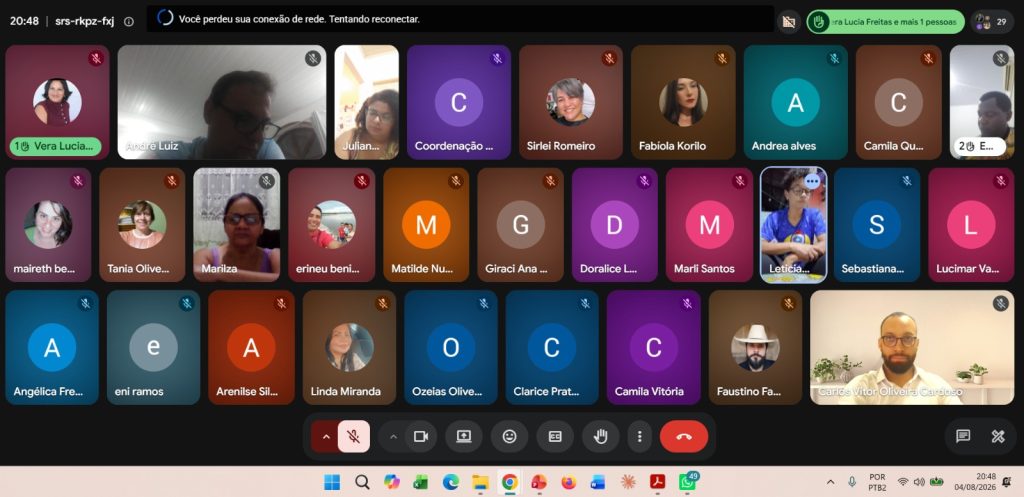Click muted mic icon on Andrea alves tile
The width and height of the screenshot is (1024, 497).
pyautogui.click(x=834, y=59)
